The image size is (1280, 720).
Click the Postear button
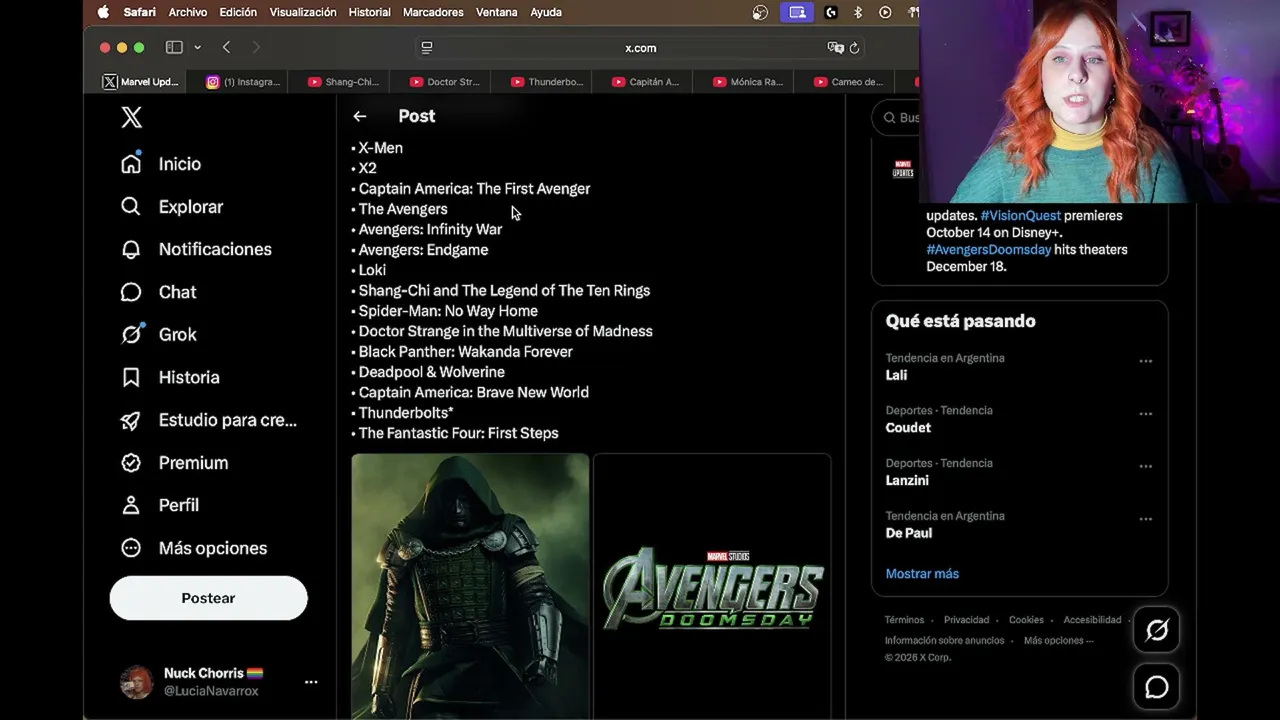[208, 598]
